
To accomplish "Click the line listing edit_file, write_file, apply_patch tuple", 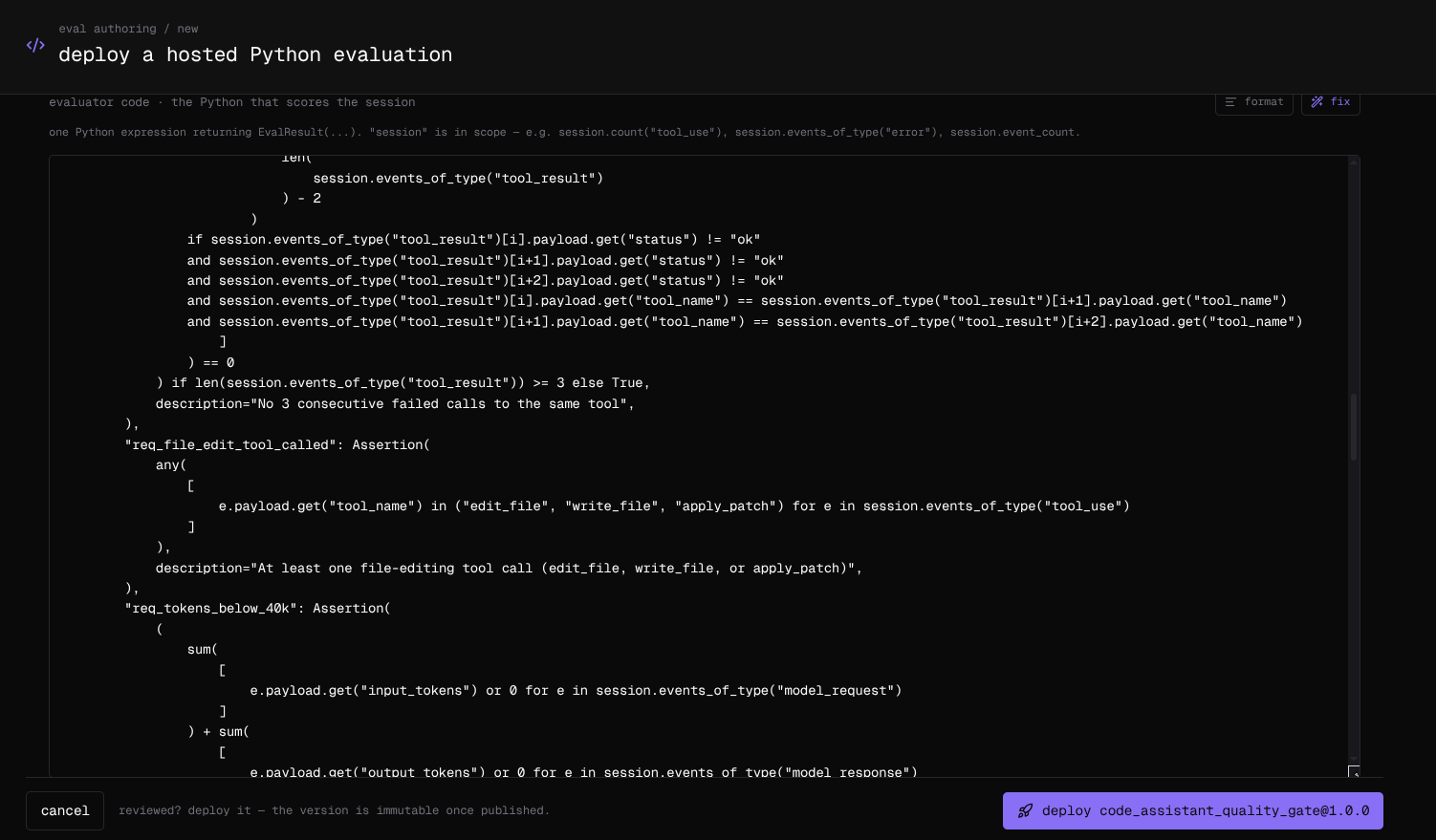I will (674, 506).
